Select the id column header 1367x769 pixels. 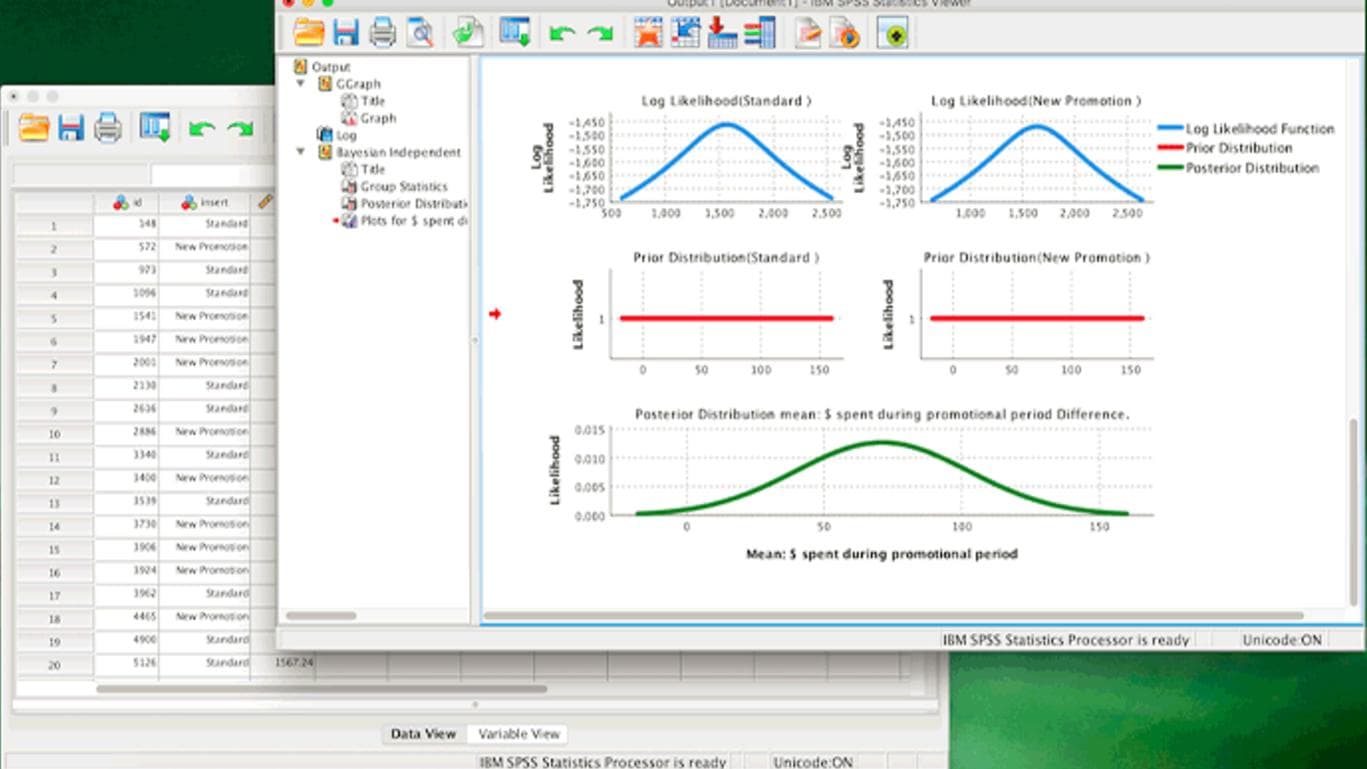pos(126,202)
